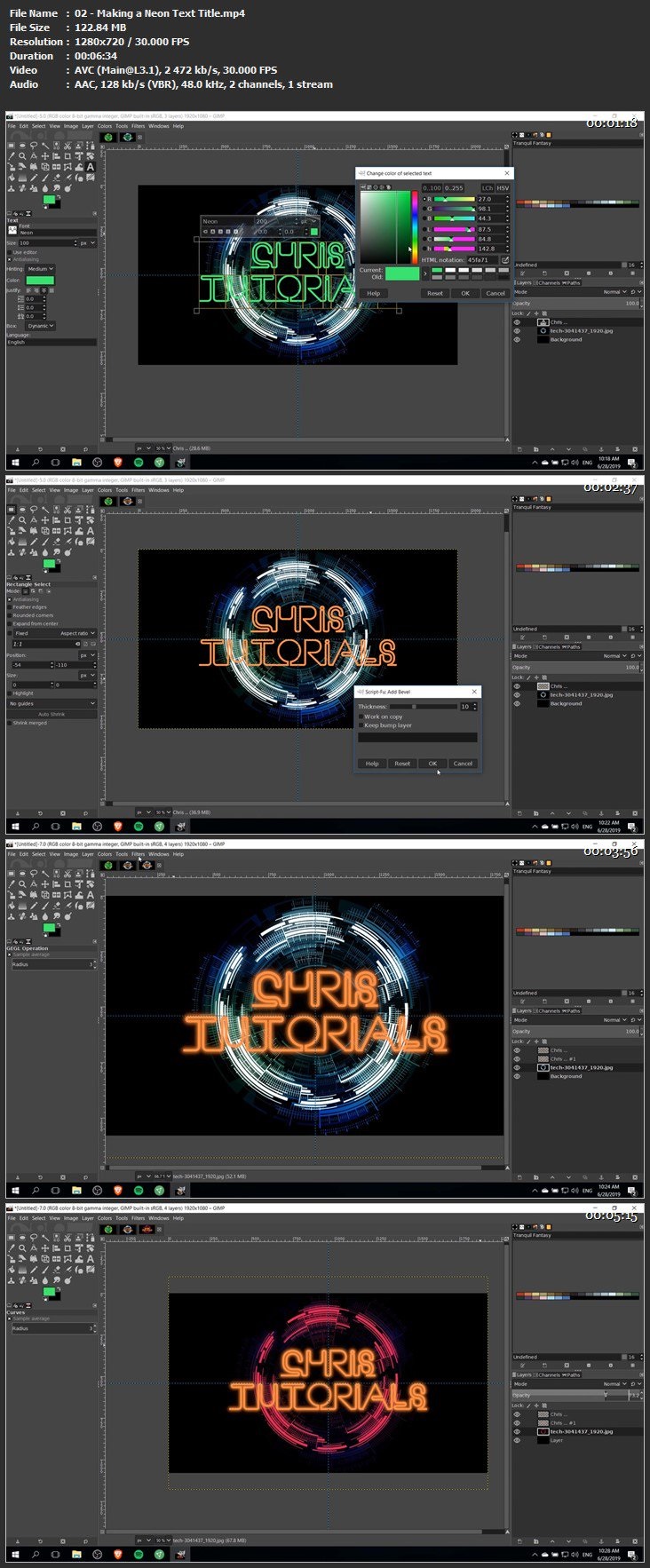The image size is (650, 1568).
Task: Click first image tab thumbnail in 00:05:15 frame
Action: [108, 1229]
